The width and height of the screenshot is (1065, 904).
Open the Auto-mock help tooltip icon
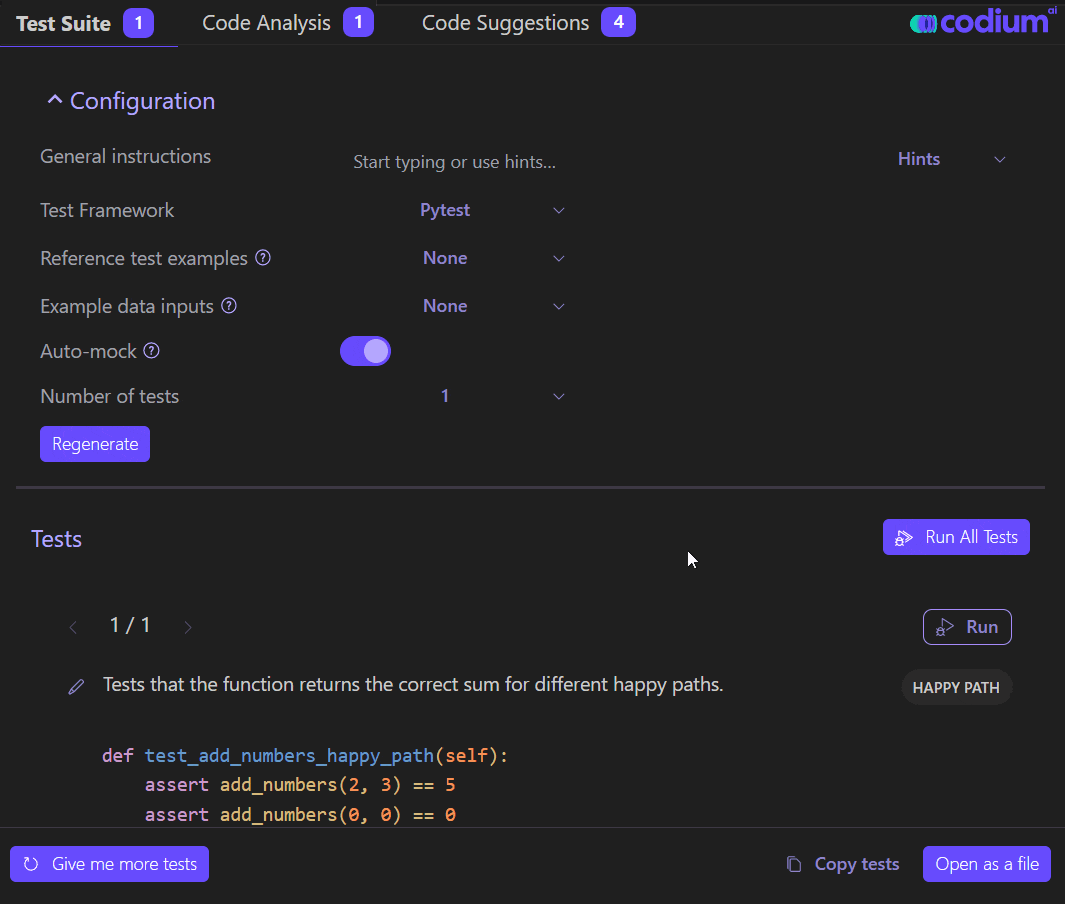(x=151, y=351)
